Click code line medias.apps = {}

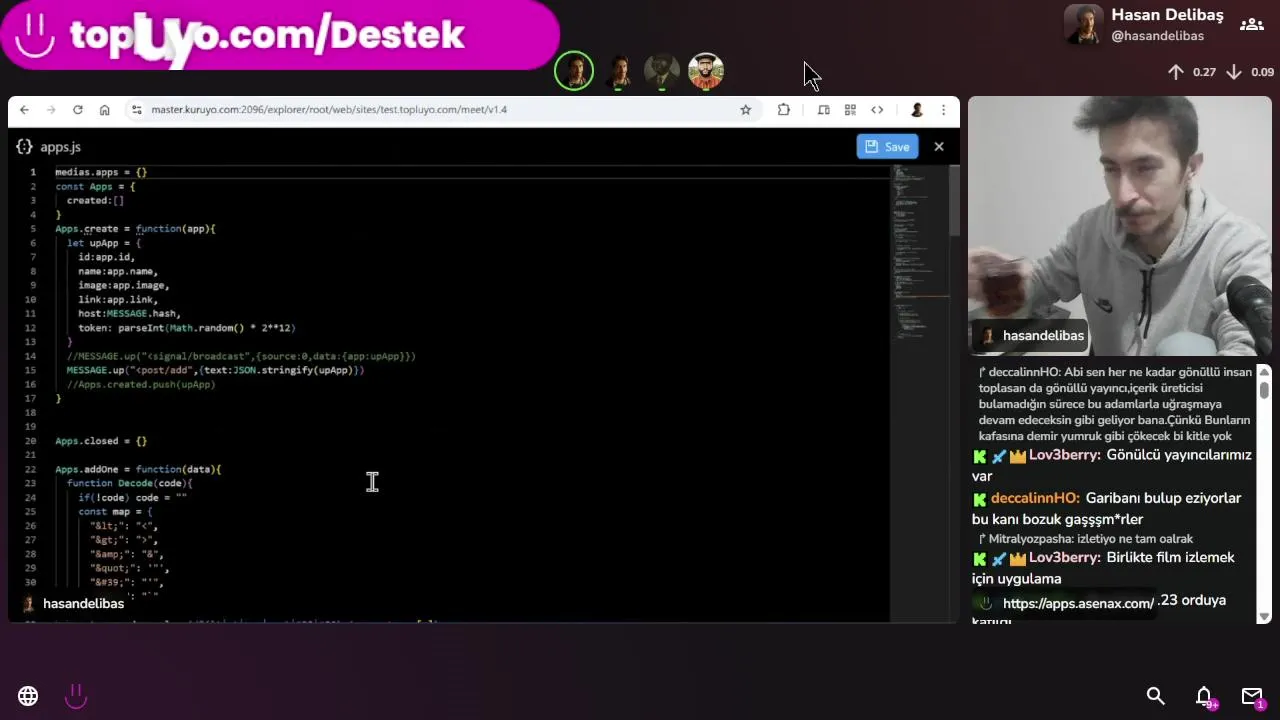(101, 172)
